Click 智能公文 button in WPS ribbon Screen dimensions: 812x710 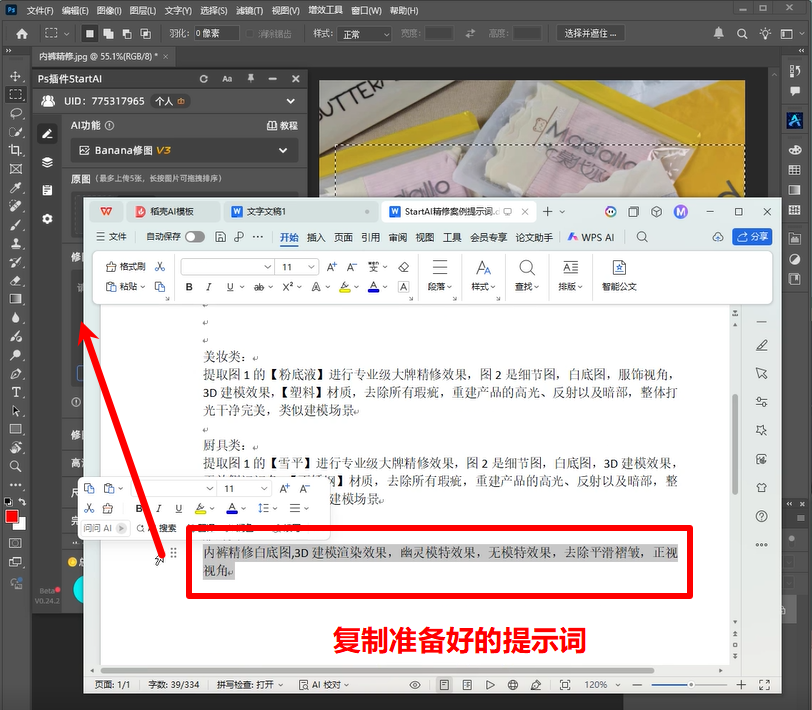[x=619, y=276]
